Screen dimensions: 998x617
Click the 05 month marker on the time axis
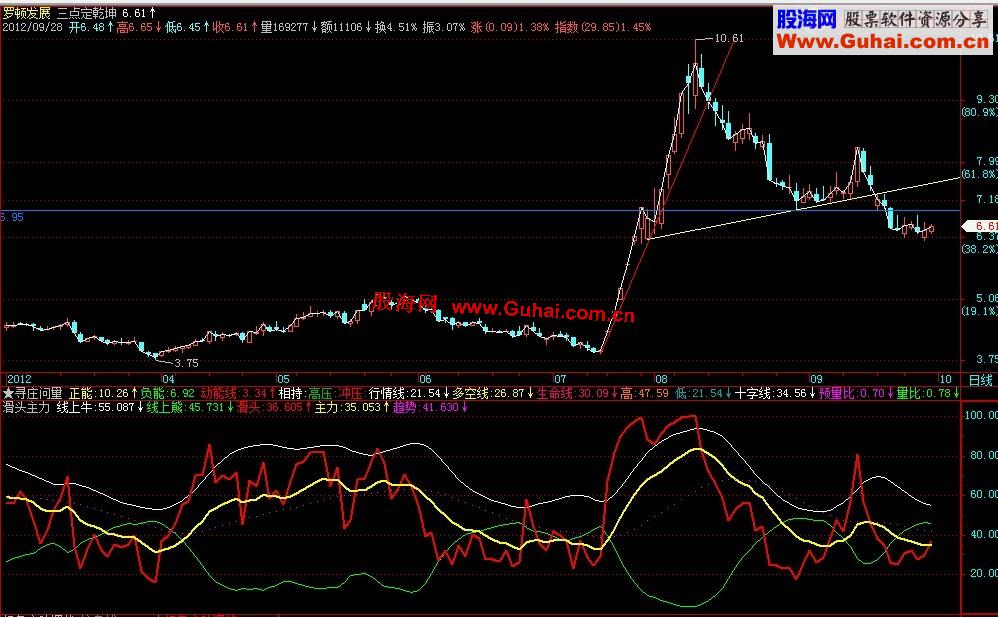[x=283, y=379]
